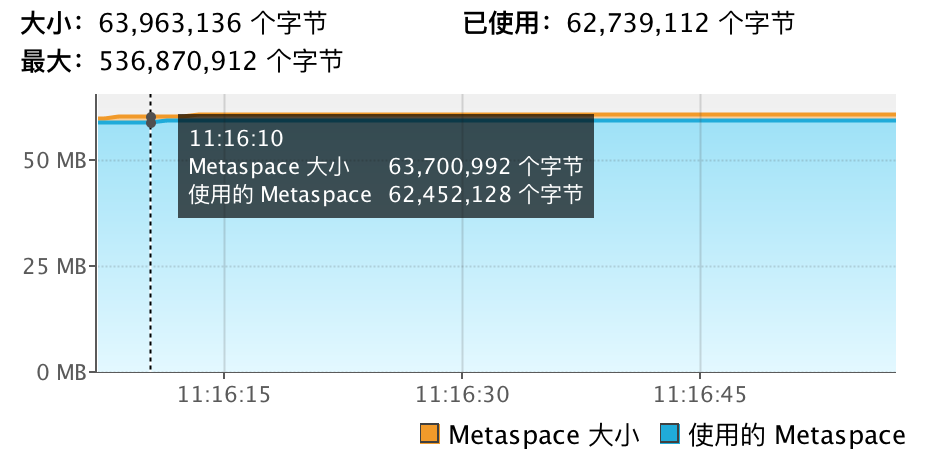The height and width of the screenshot is (462, 930).
Task: Click the orange Metaspace 大小 legend swatch
Action: [x=431, y=434]
